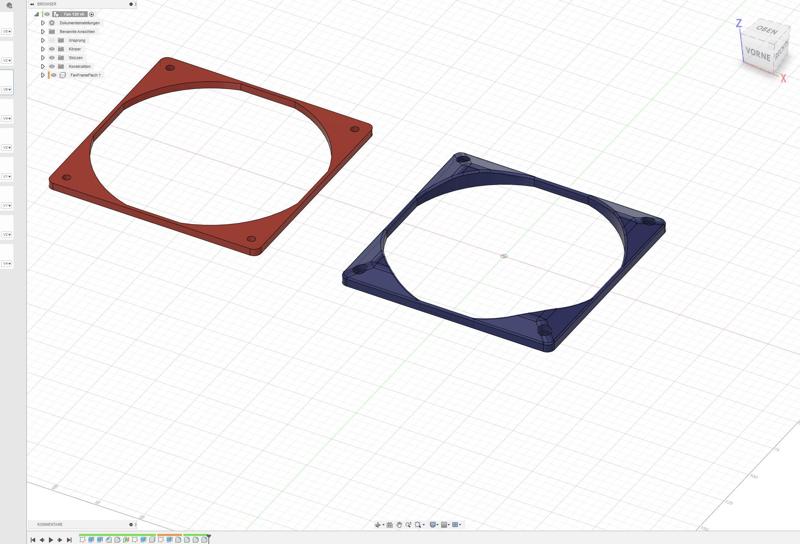Step one feature forward in timeline
The height and width of the screenshot is (544, 800).
click(60, 540)
